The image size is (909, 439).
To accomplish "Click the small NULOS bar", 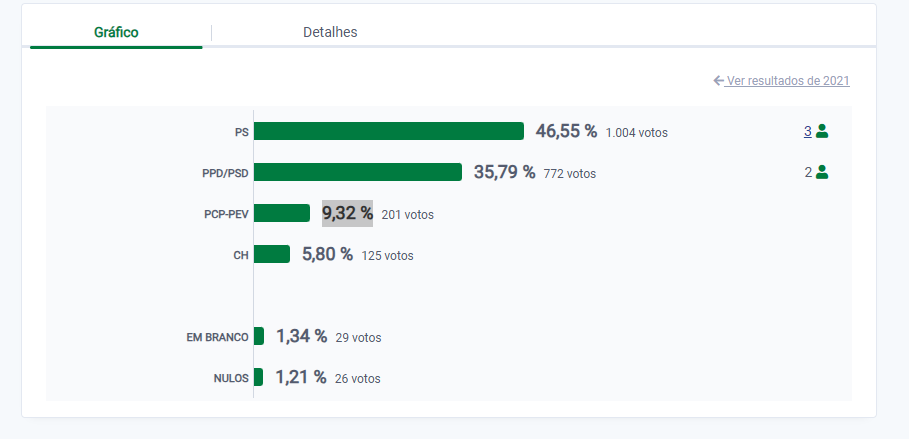I will click(x=258, y=377).
